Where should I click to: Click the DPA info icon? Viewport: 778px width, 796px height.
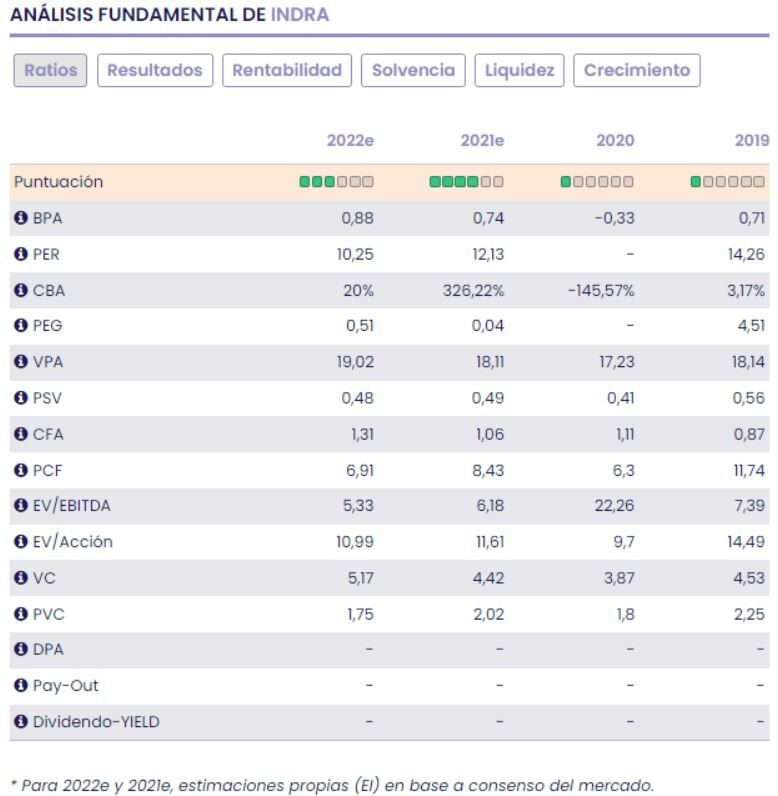point(19,650)
